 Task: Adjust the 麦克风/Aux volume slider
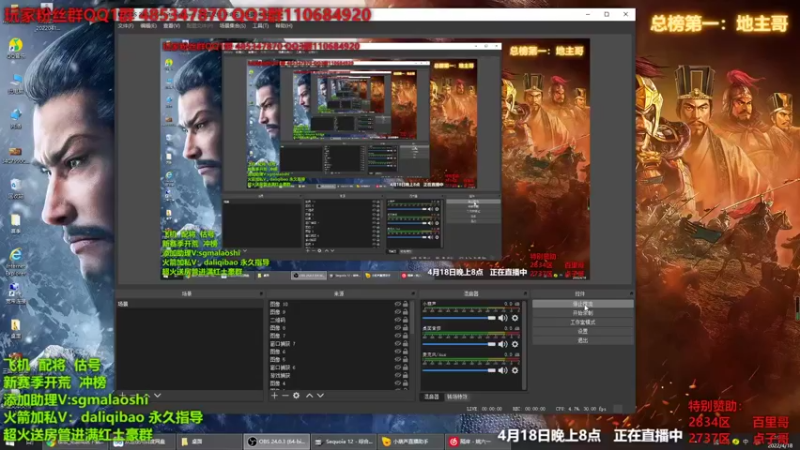click(x=459, y=370)
